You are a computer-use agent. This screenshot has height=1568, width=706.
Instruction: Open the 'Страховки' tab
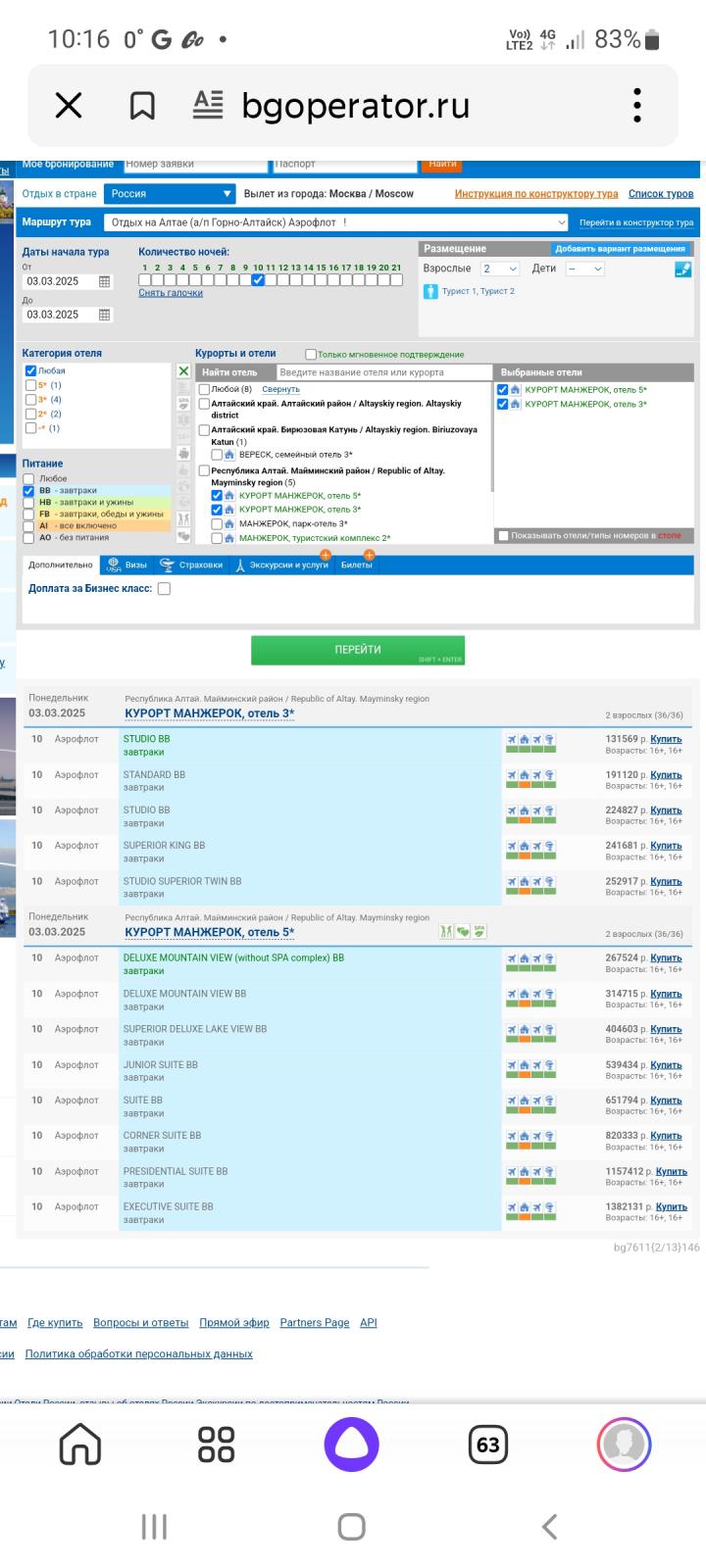[x=192, y=565]
